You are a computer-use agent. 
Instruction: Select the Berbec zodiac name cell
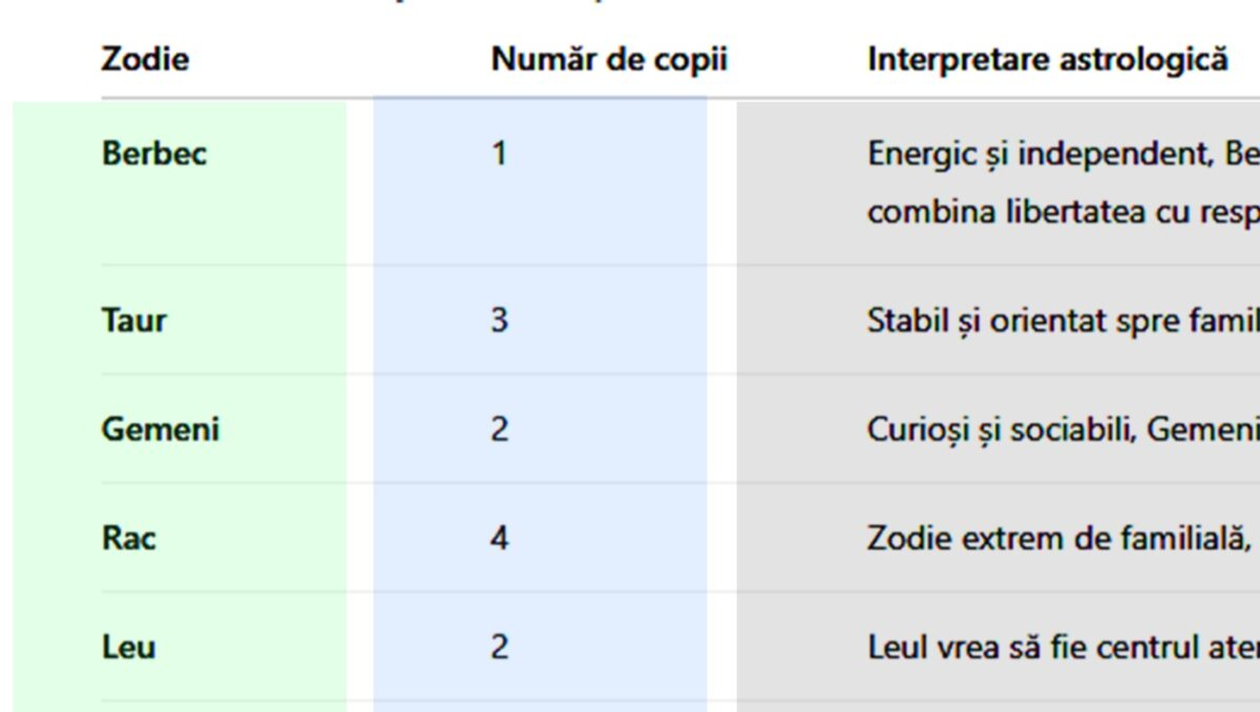(x=154, y=154)
